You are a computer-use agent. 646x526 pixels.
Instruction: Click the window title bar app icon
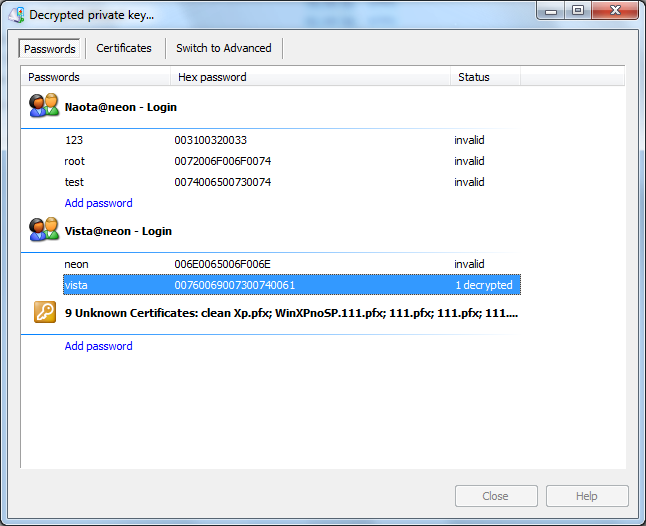(15, 15)
